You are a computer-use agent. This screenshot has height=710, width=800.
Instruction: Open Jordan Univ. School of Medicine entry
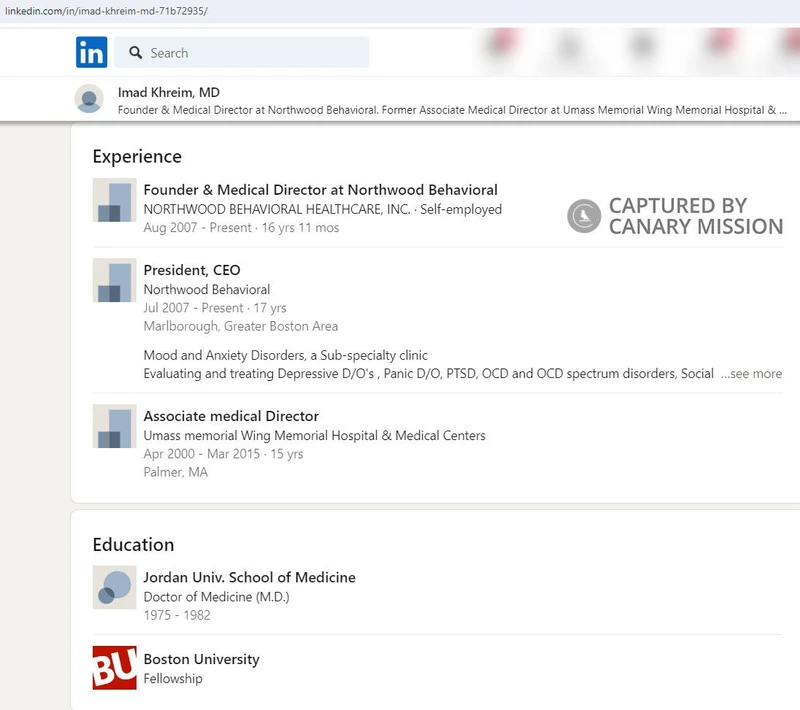(x=249, y=577)
